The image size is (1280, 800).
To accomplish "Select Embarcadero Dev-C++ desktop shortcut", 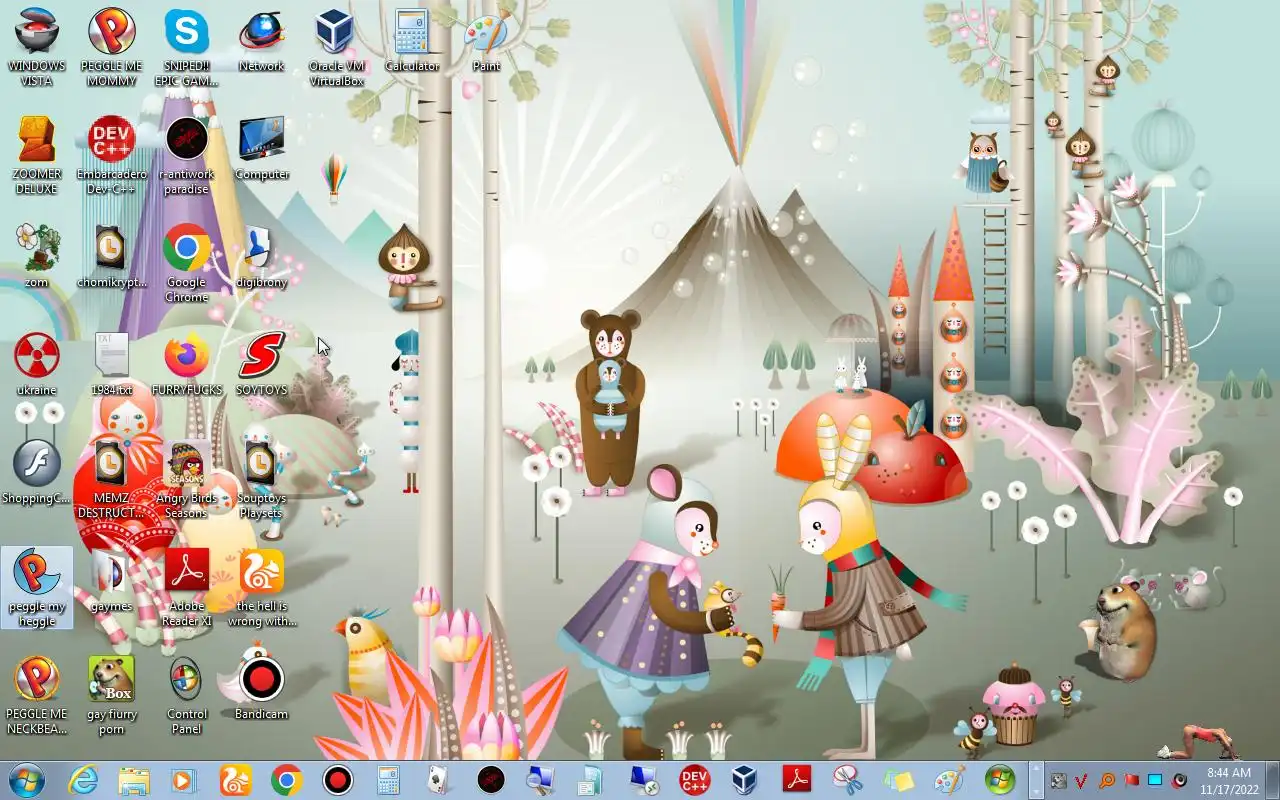I will (x=112, y=155).
